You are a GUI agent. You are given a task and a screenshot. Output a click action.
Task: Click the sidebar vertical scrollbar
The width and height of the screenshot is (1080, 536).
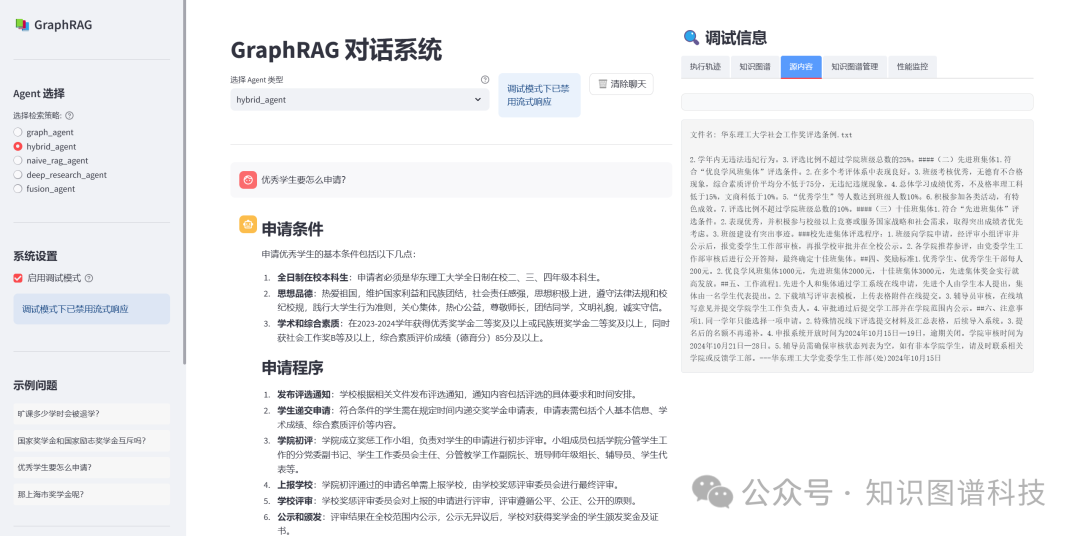click(184, 182)
